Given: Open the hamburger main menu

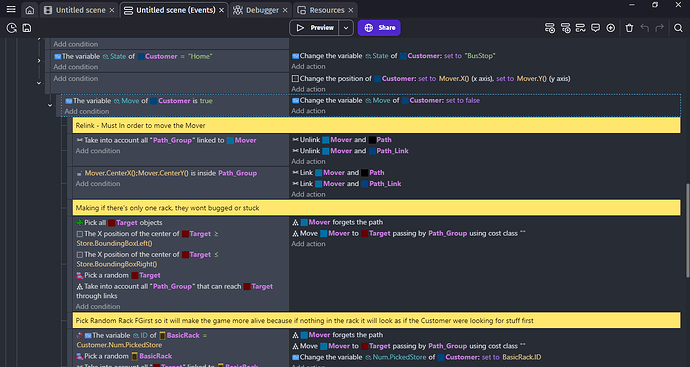Looking at the screenshot, I should 11,9.
